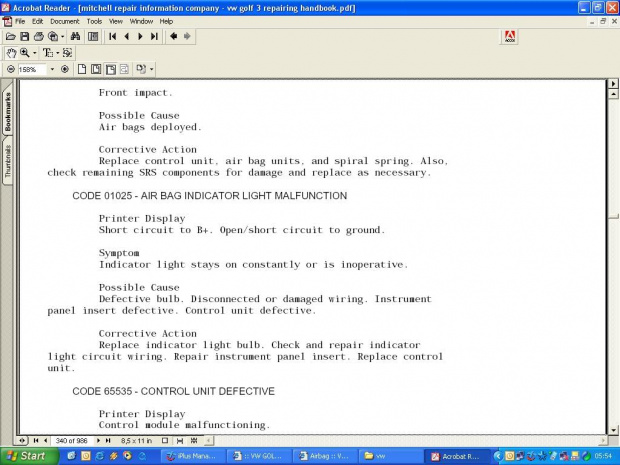
Task: Launch Windows Media Player from quick launch
Action: click(127, 456)
